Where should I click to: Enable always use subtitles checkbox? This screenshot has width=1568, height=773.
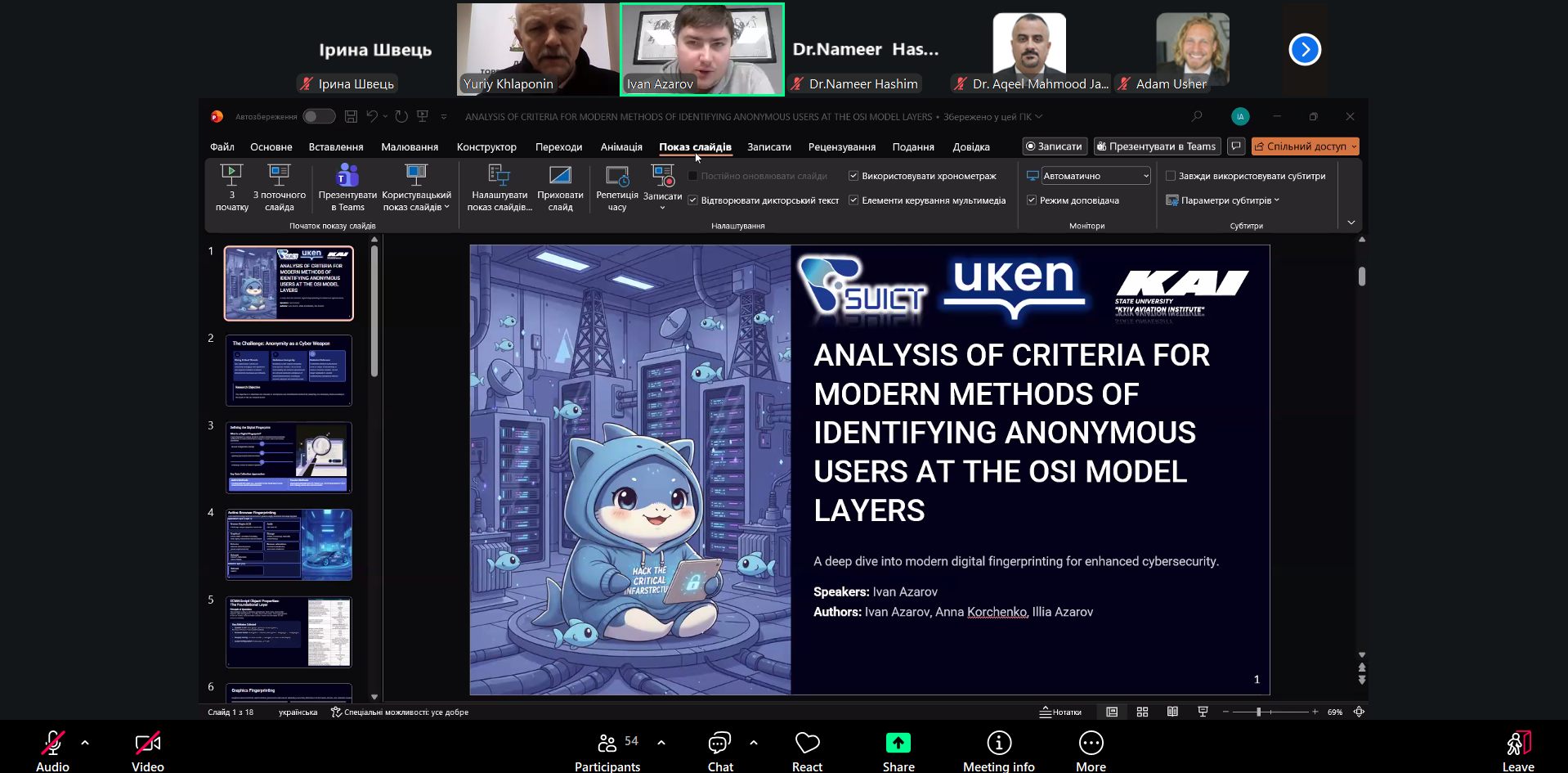(x=1171, y=176)
